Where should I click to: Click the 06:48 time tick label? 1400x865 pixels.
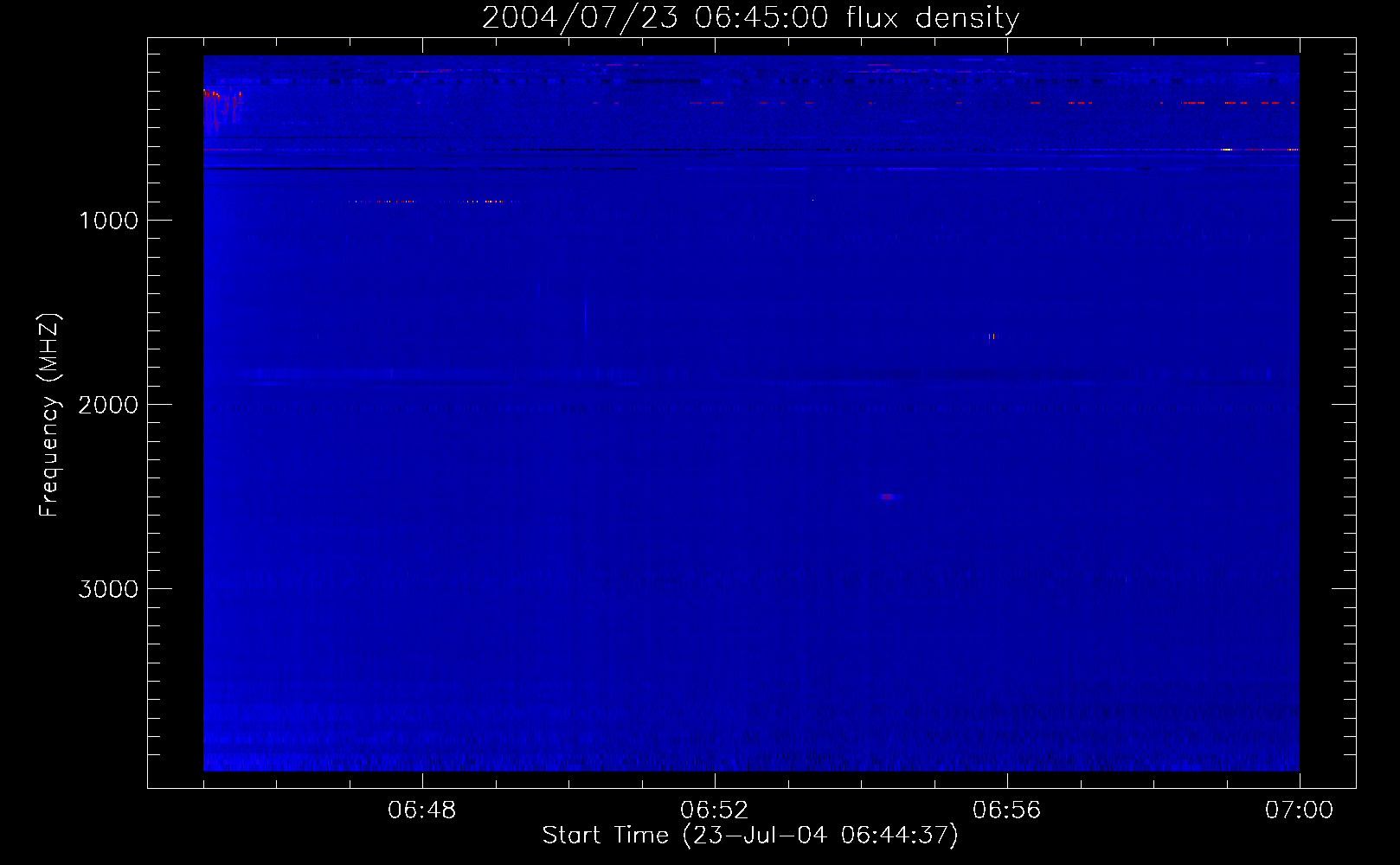(x=422, y=811)
